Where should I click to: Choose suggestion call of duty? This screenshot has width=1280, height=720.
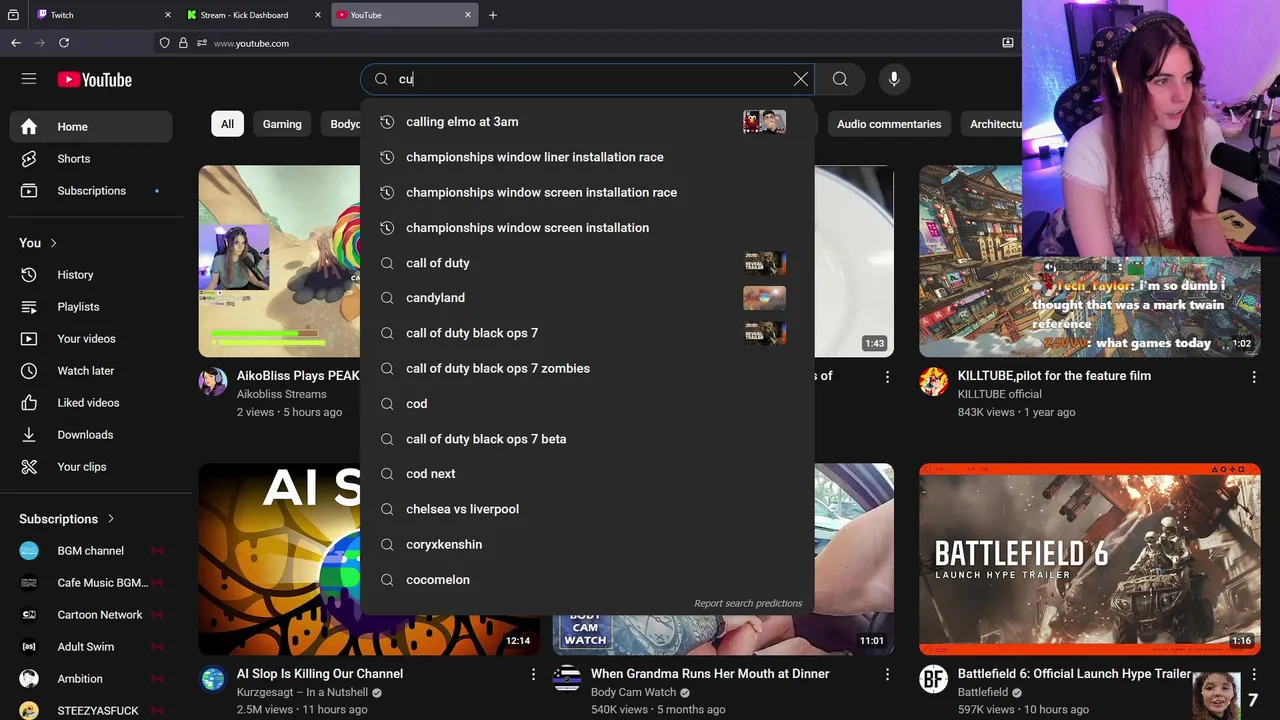(587, 263)
